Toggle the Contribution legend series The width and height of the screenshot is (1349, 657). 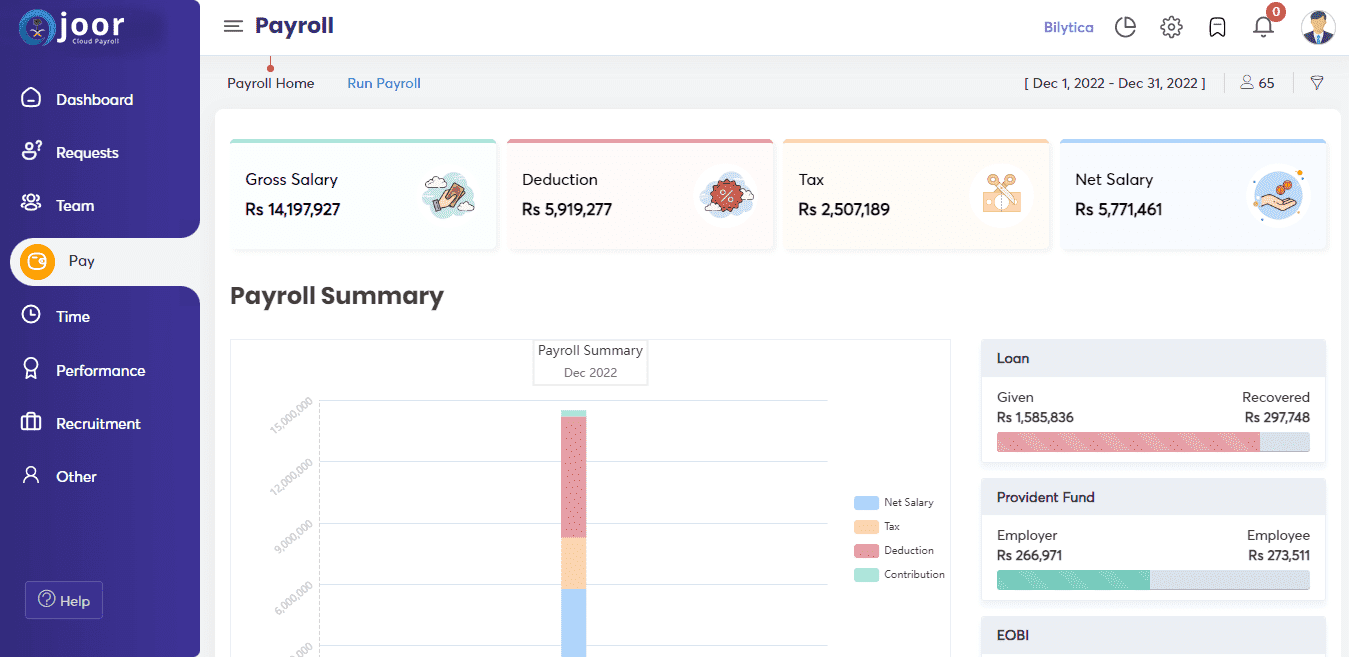click(x=900, y=574)
